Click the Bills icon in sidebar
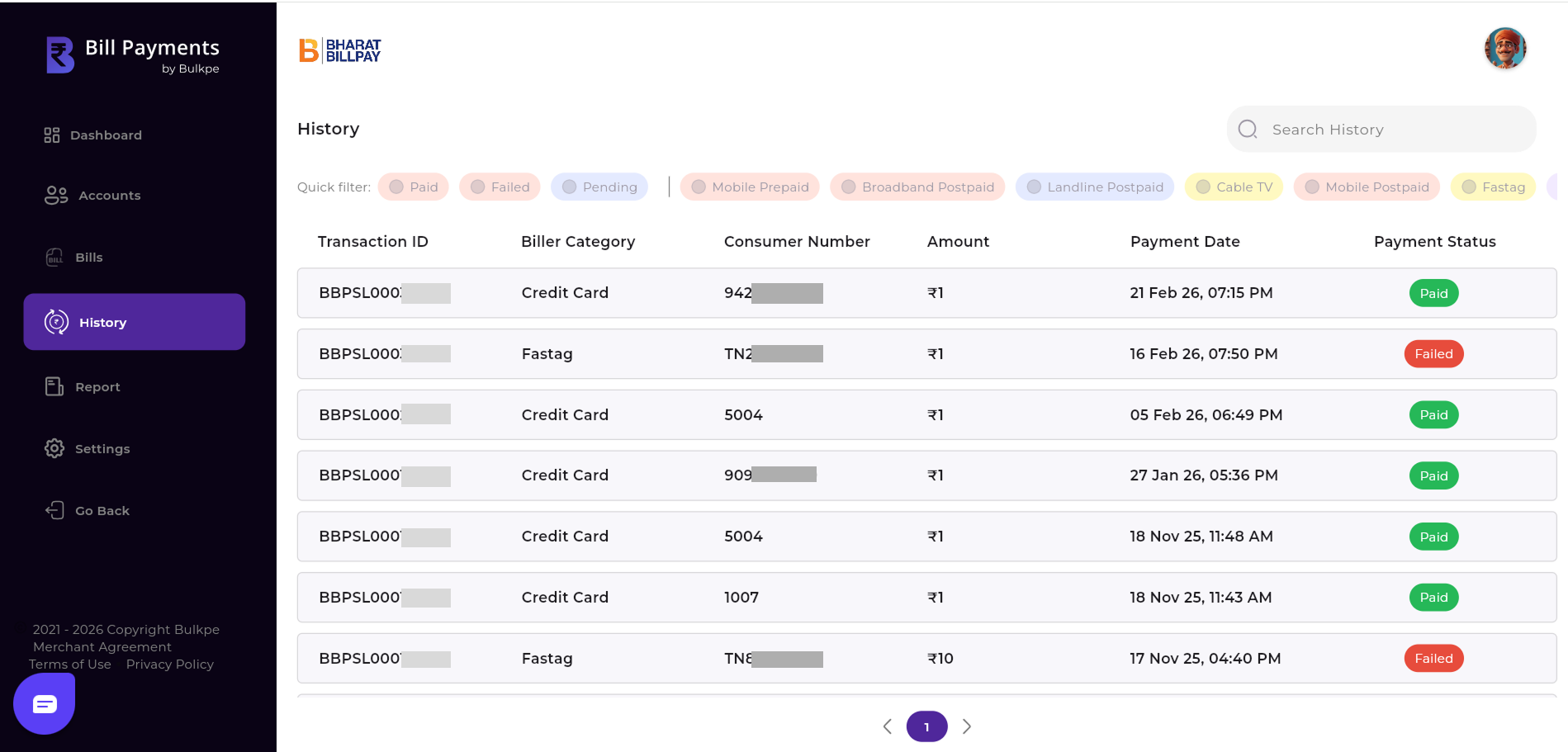 click(x=54, y=258)
